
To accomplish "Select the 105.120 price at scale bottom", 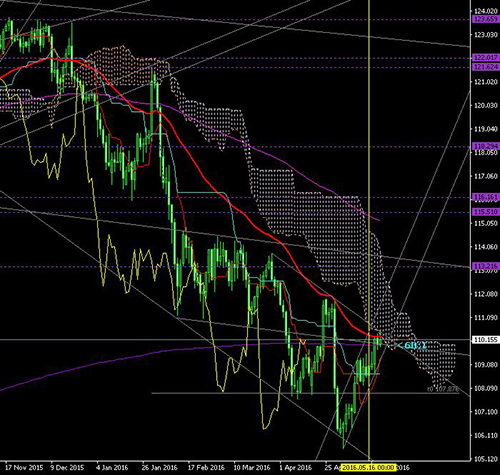I will pyautogui.click(x=486, y=459).
